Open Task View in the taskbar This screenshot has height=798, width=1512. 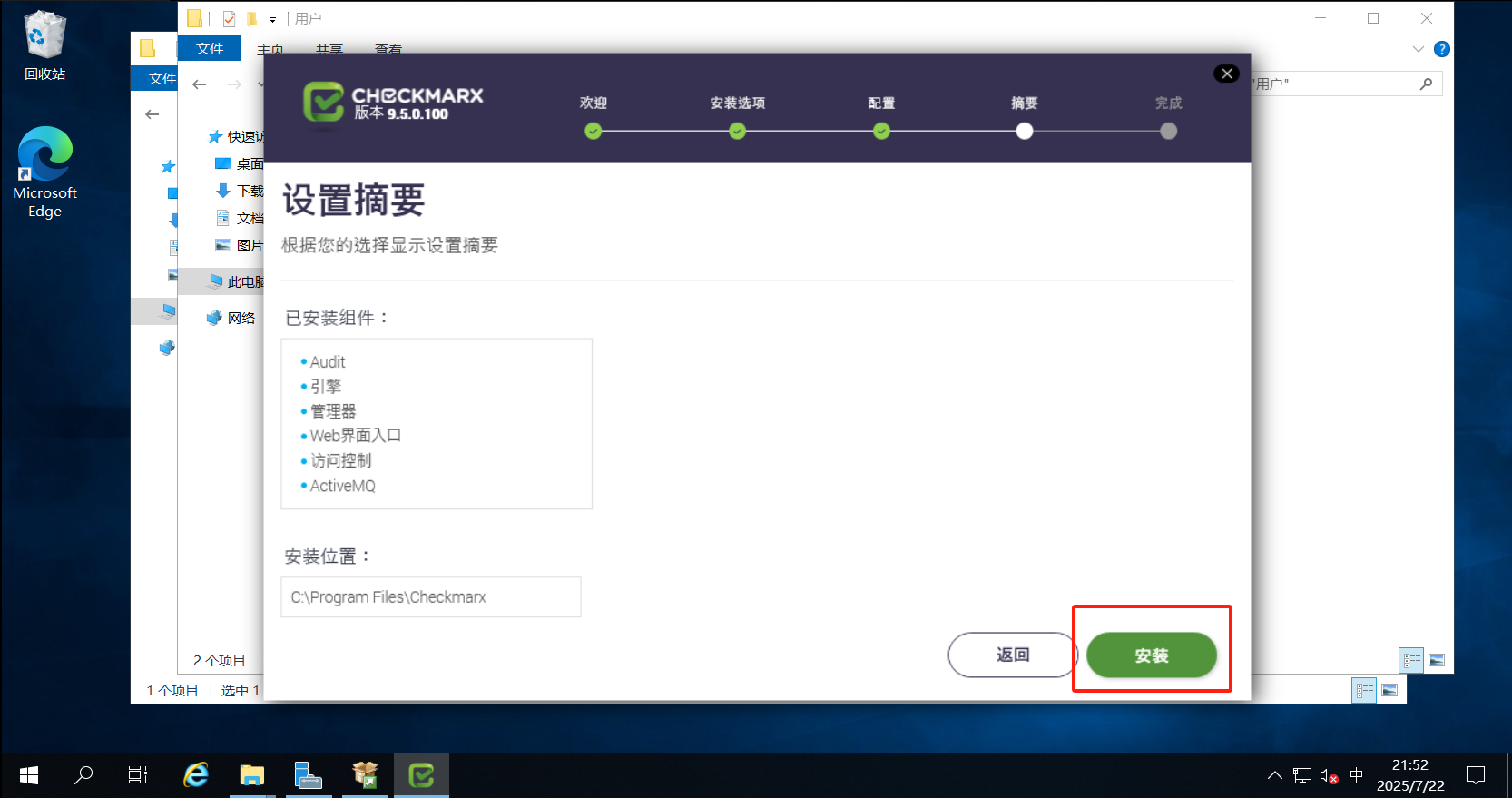coord(138,775)
